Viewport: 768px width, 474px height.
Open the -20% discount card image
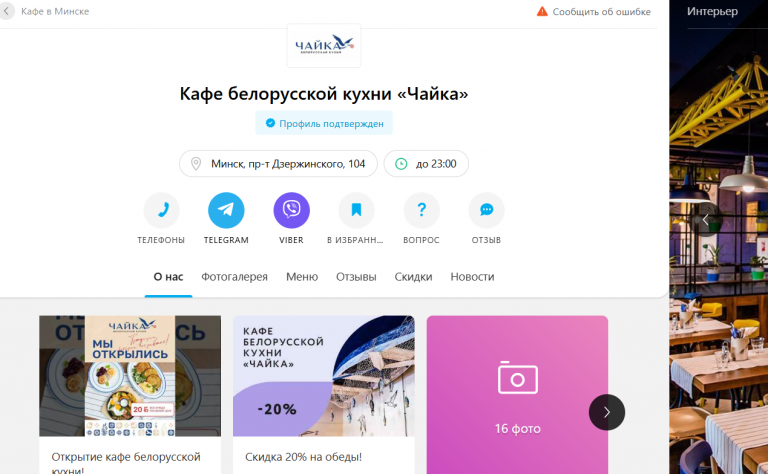(x=324, y=376)
